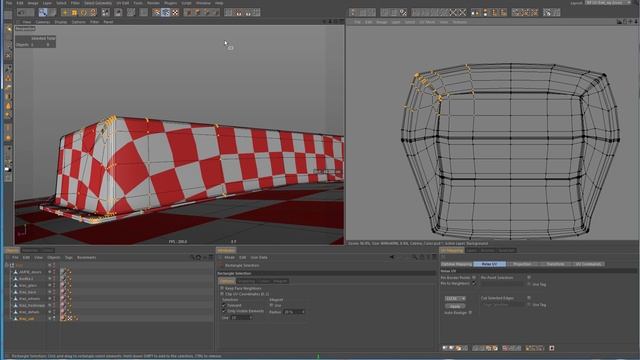Image resolution: width=640 pixels, height=360 pixels.
Task: Toggle Pin to Neighbors checkbox
Action: [x=474, y=283]
